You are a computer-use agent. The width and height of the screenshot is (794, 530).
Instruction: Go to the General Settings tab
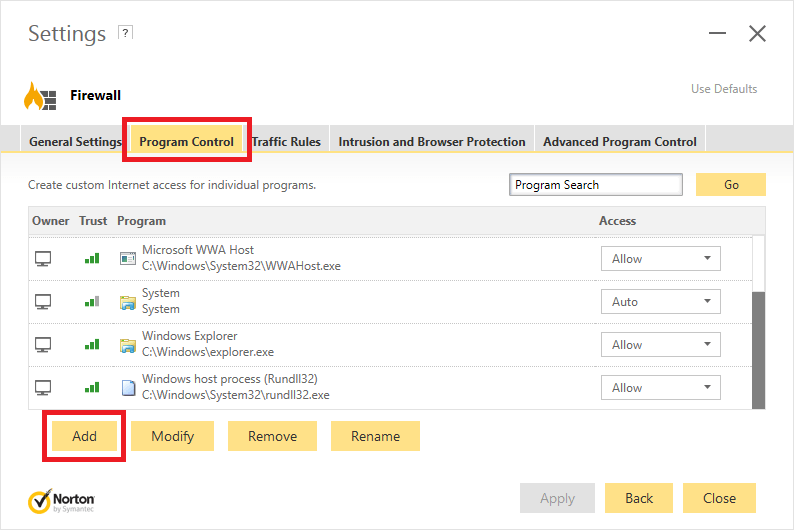(75, 142)
